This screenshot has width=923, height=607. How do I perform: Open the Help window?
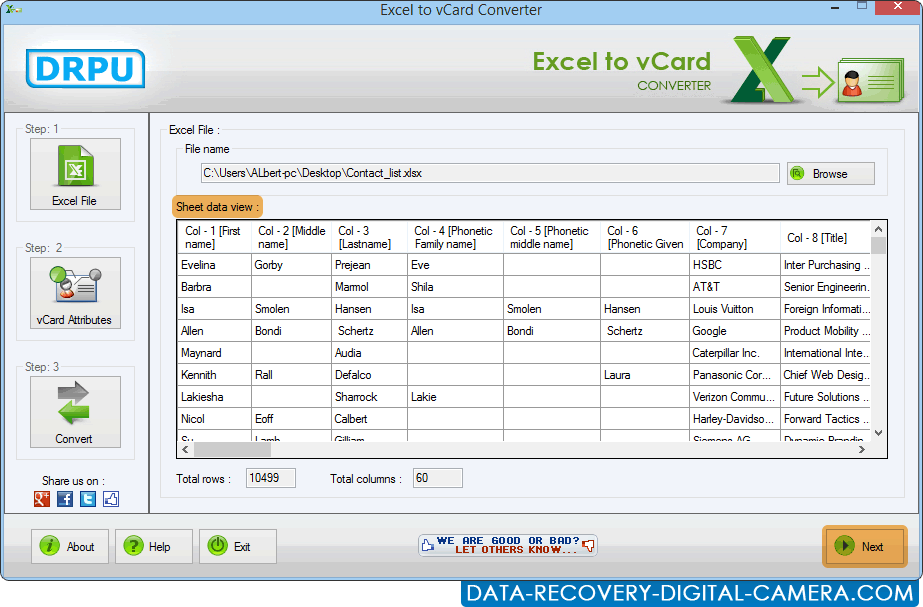coord(153,546)
